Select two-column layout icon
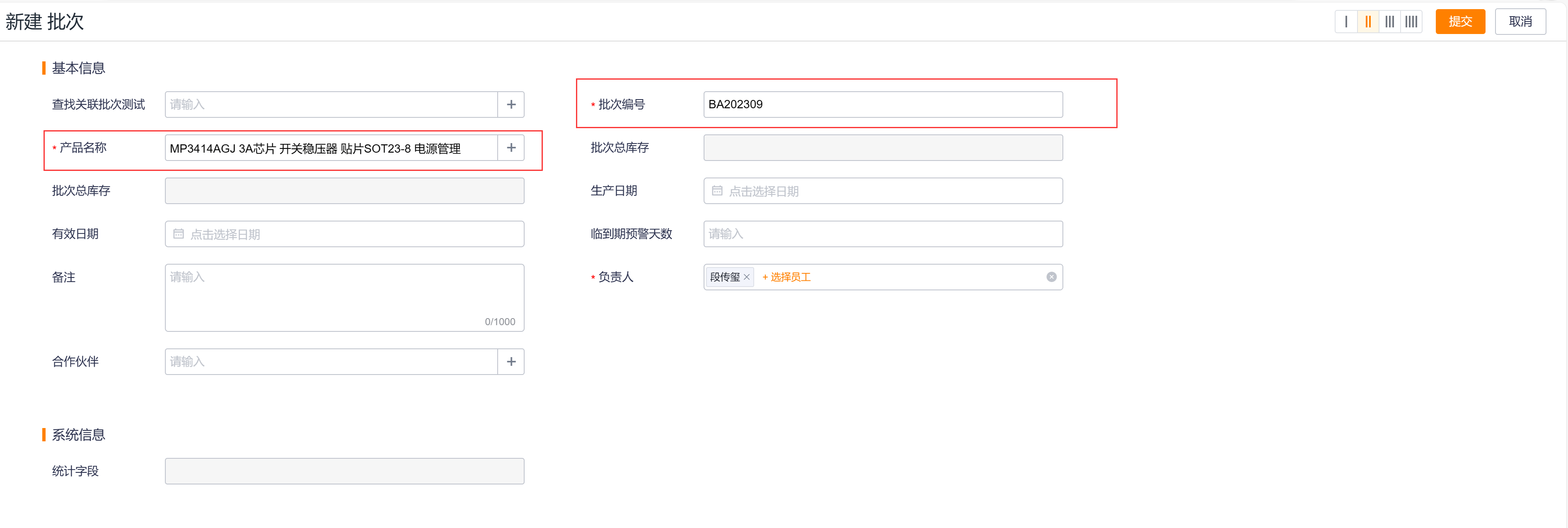This screenshot has width=1568, height=528. tap(1368, 22)
